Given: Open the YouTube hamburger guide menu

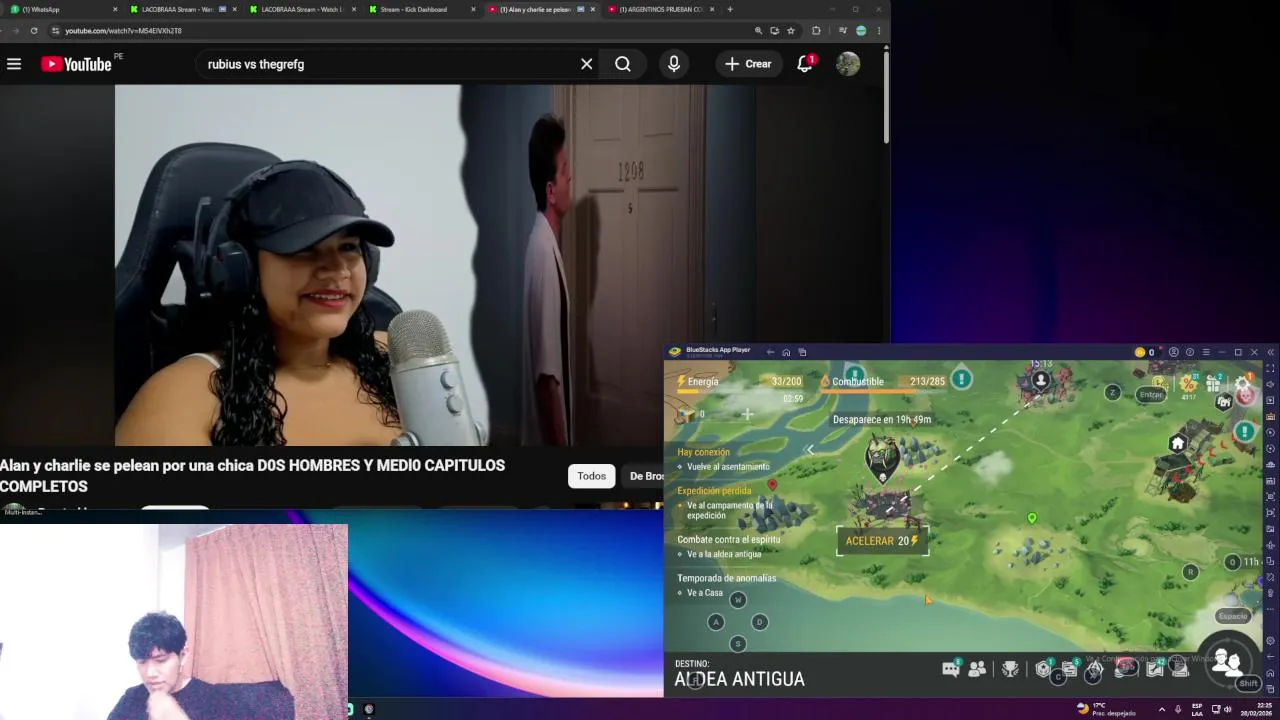Looking at the screenshot, I should (x=14, y=64).
